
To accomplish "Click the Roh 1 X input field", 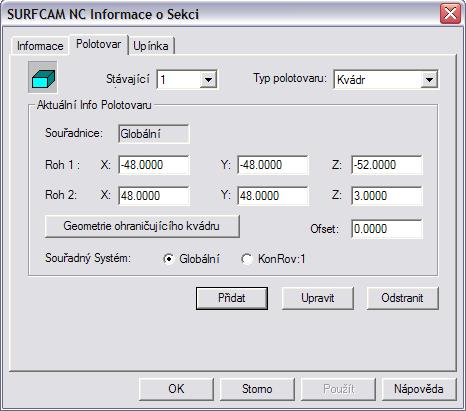I will click(154, 165).
